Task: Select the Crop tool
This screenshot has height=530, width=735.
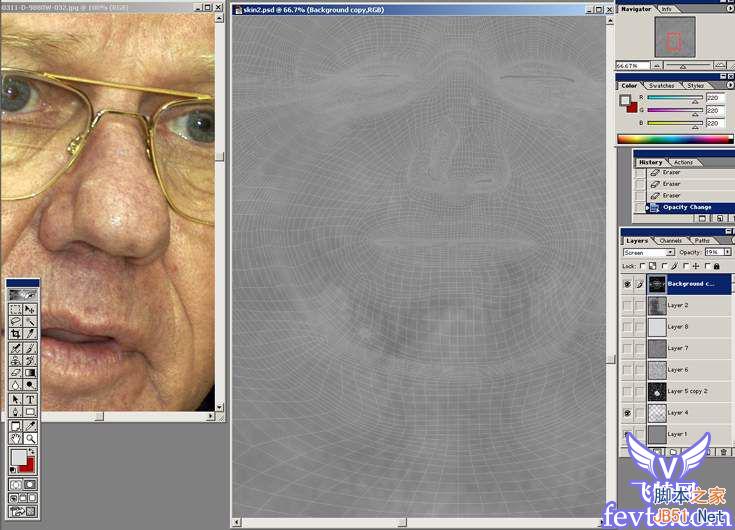Action: (x=16, y=334)
